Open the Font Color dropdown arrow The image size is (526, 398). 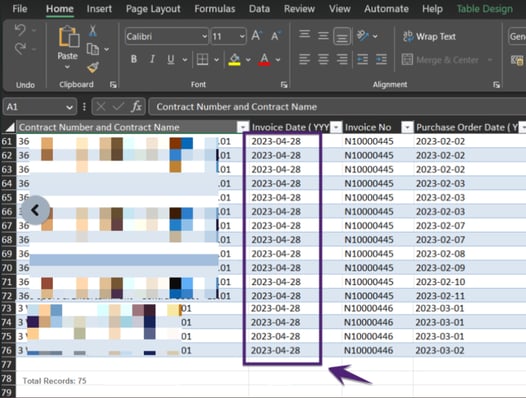278,60
